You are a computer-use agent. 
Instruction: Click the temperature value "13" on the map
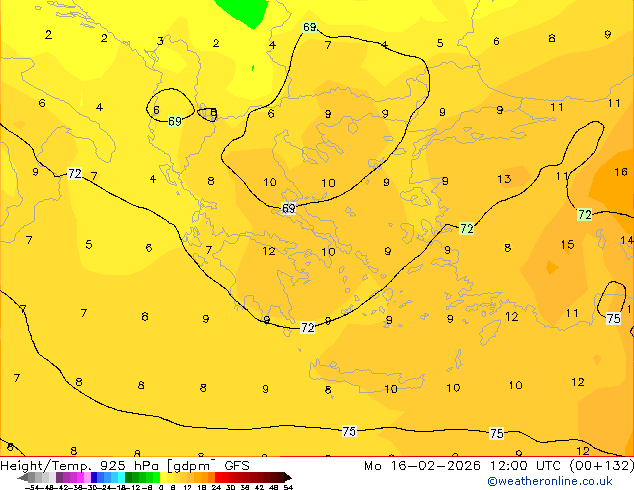tap(504, 179)
